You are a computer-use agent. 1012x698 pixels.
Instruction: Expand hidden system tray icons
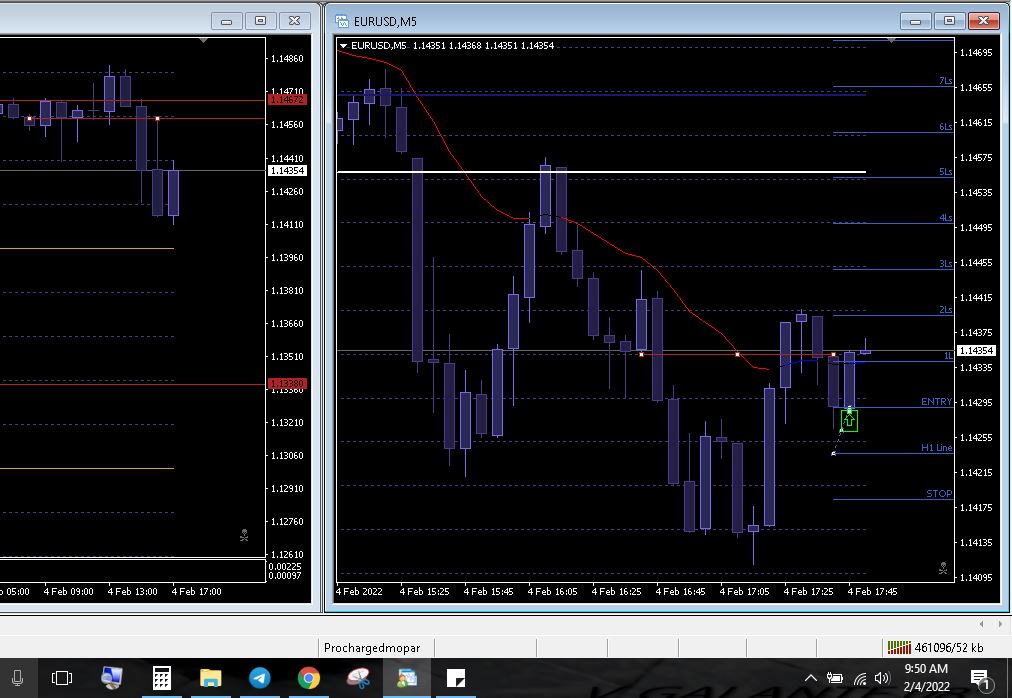coord(810,679)
